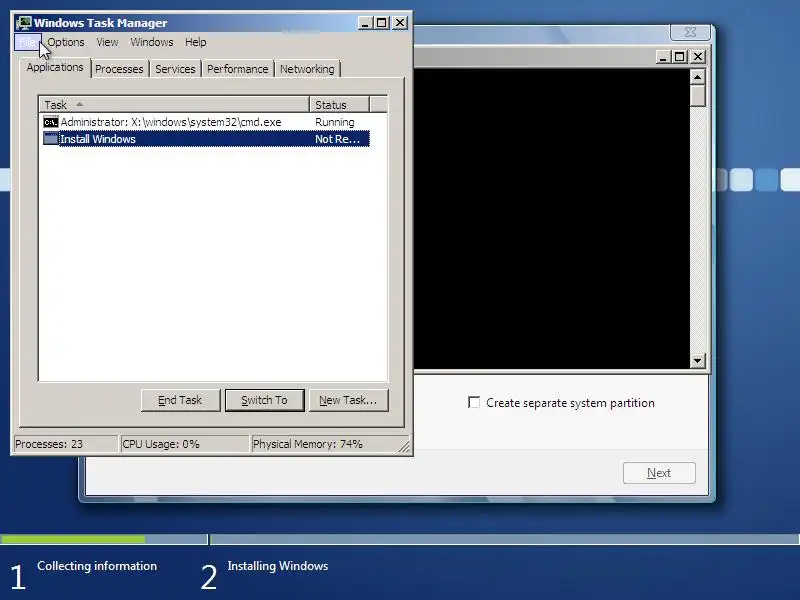Screen dimensions: 800x600
Task: Open the View menu
Action: 107,42
